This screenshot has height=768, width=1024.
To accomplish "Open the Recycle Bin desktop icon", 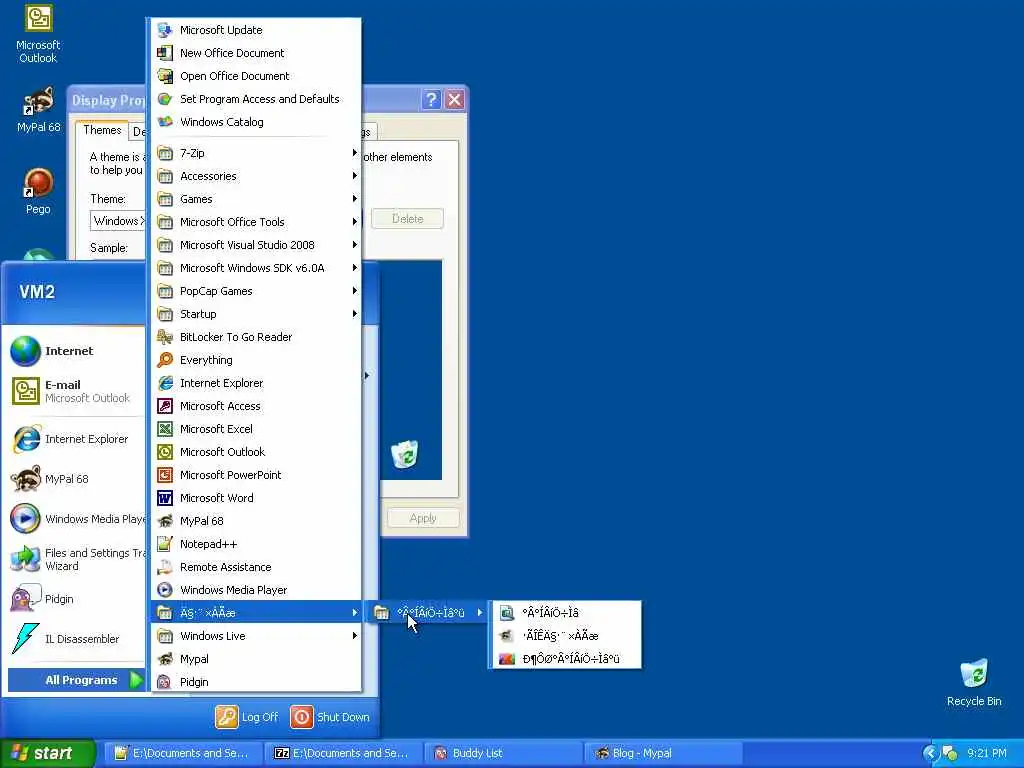I will (x=974, y=682).
